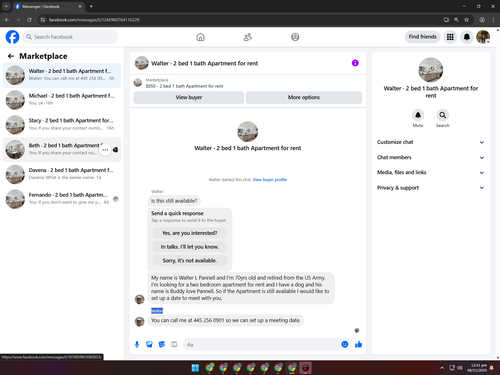The image size is (500, 375).
Task: Expand the Privacy & support section
Action: pyautogui.click(x=430, y=188)
